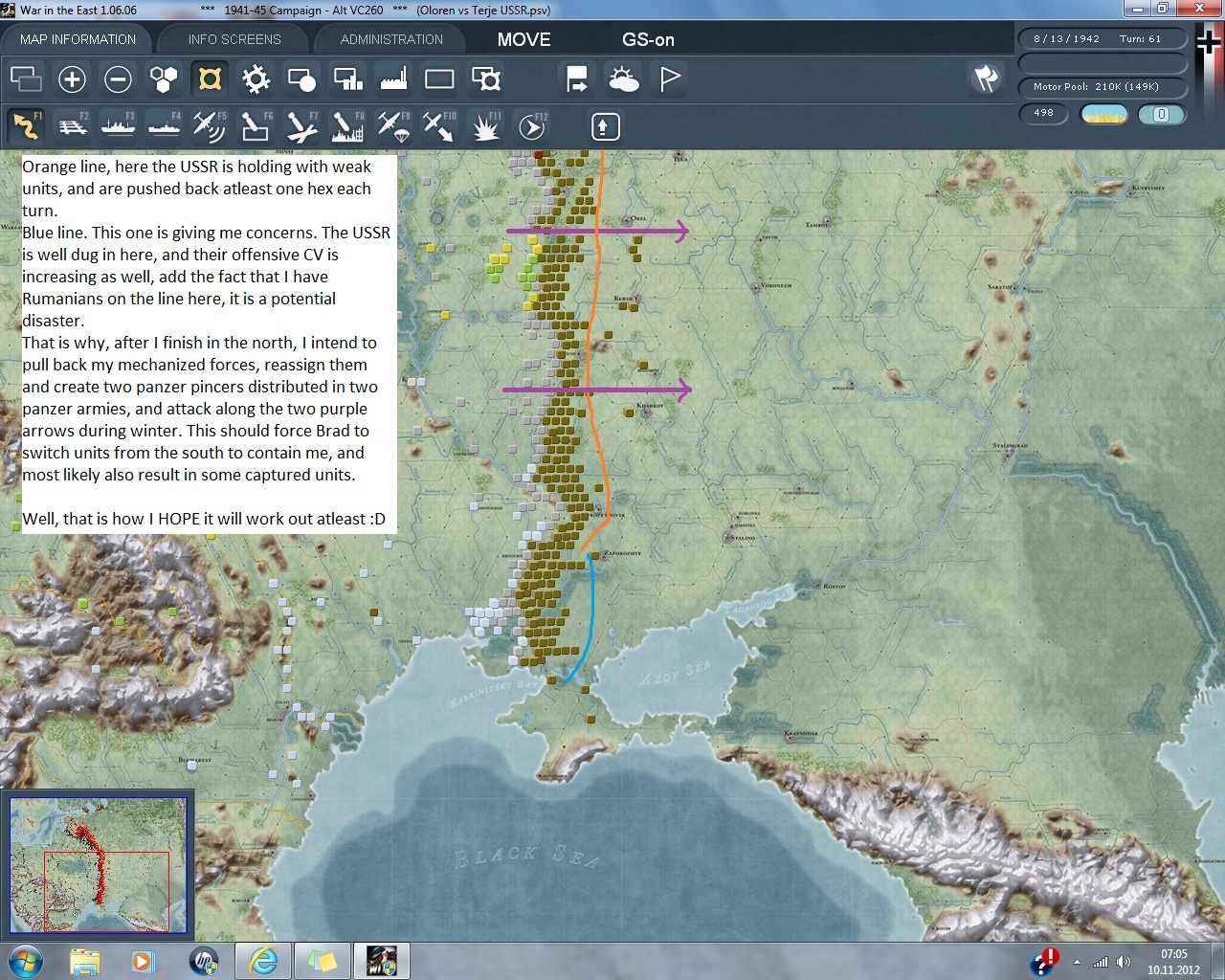Select the bomb airfield mode (F7) icon
Screen dimensions: 1225x980
point(301,126)
